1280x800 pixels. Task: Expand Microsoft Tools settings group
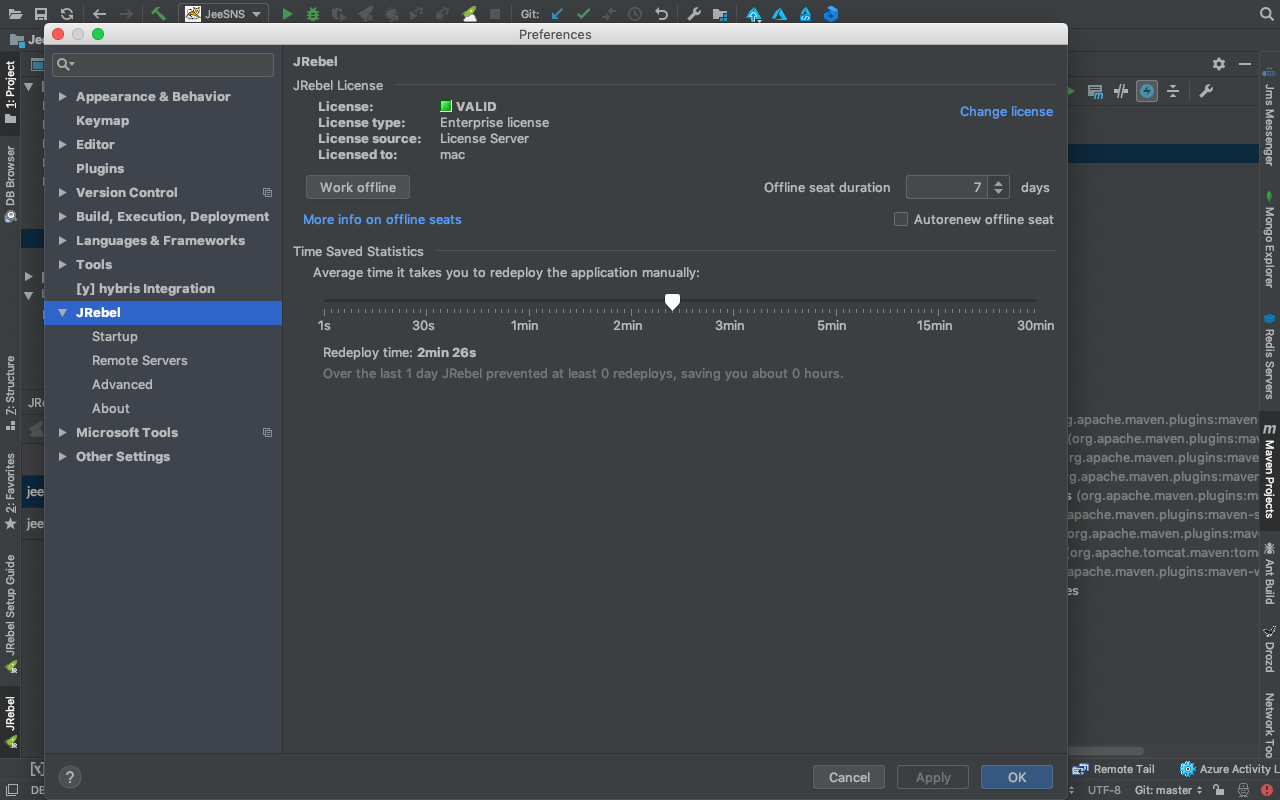coord(63,432)
